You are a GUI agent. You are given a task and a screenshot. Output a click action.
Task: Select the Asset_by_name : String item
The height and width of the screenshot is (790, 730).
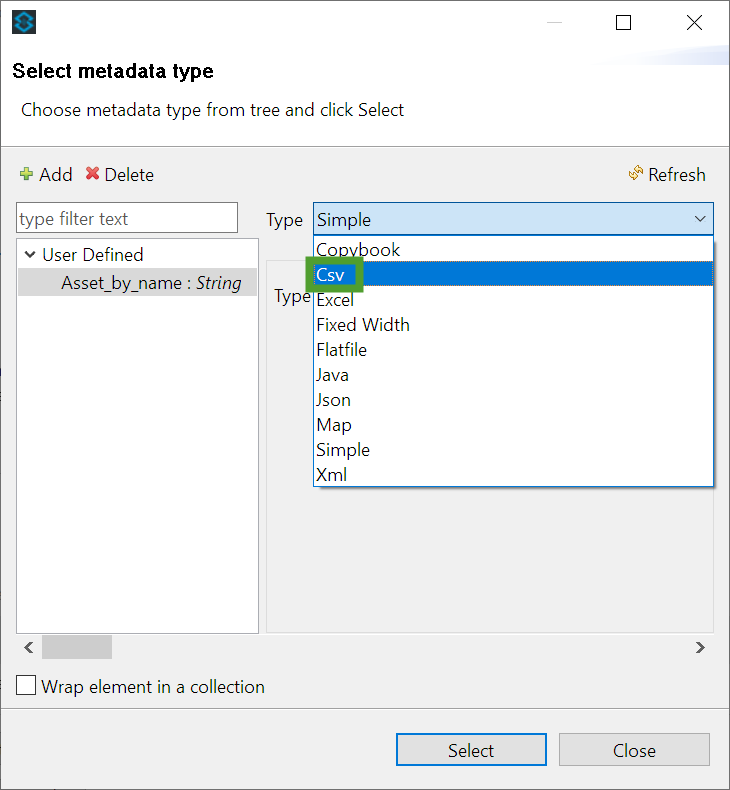point(138,283)
